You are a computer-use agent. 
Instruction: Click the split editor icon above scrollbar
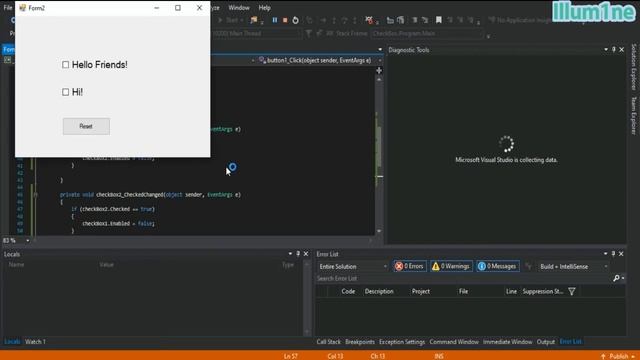(x=379, y=71)
